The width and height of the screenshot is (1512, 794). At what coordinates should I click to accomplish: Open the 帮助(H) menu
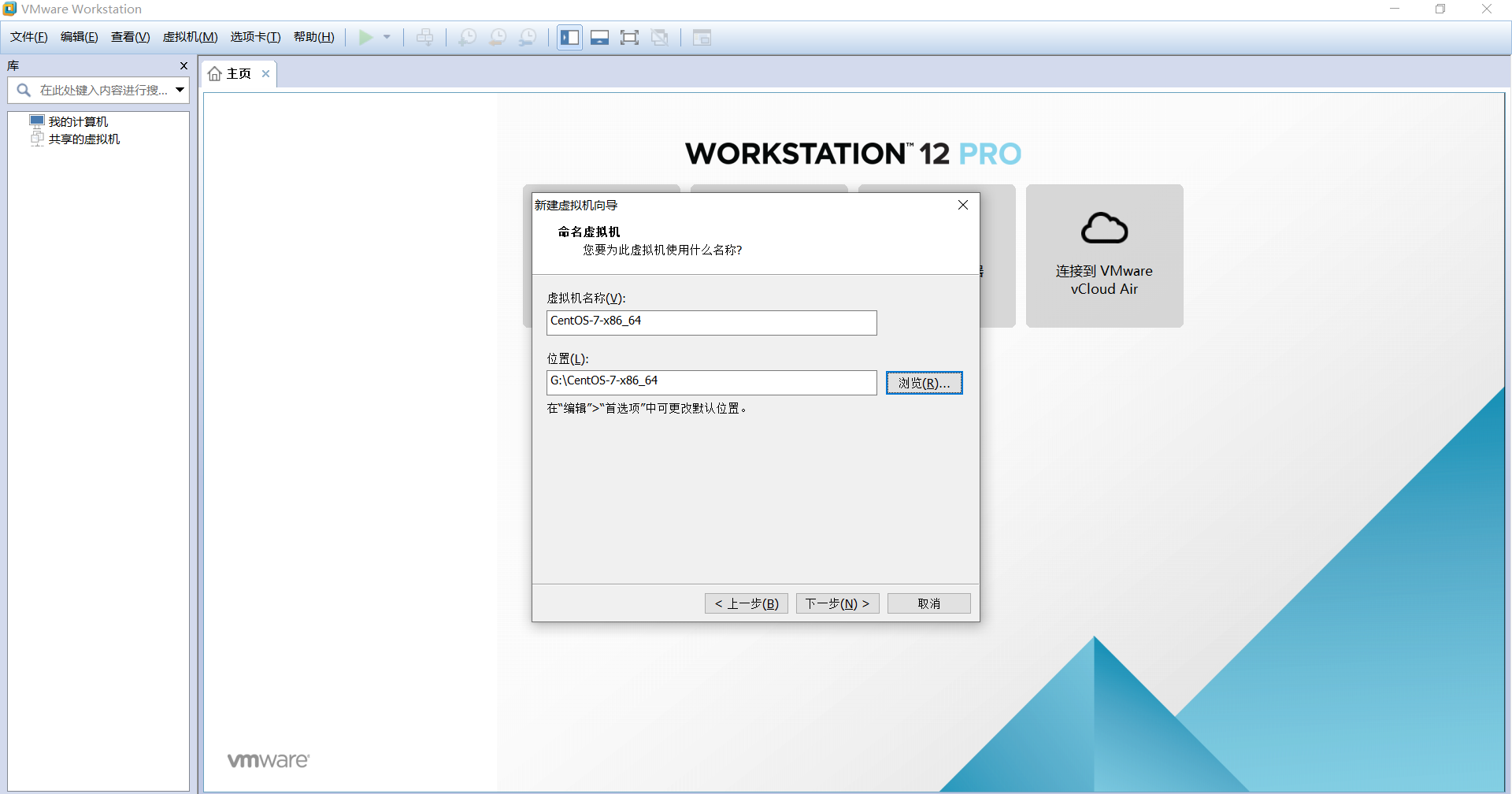[314, 37]
